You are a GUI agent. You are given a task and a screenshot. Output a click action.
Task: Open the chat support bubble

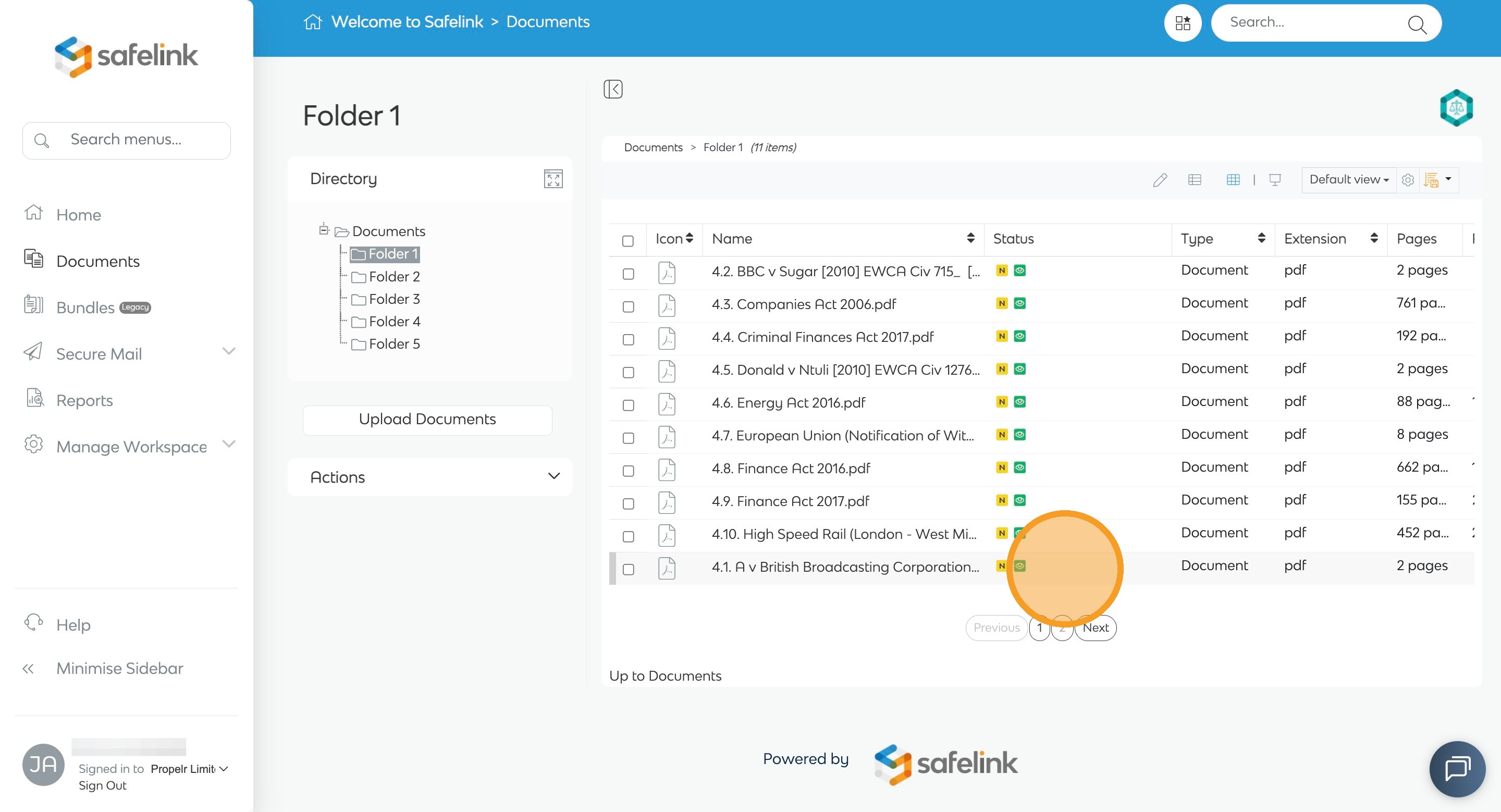coord(1457,769)
